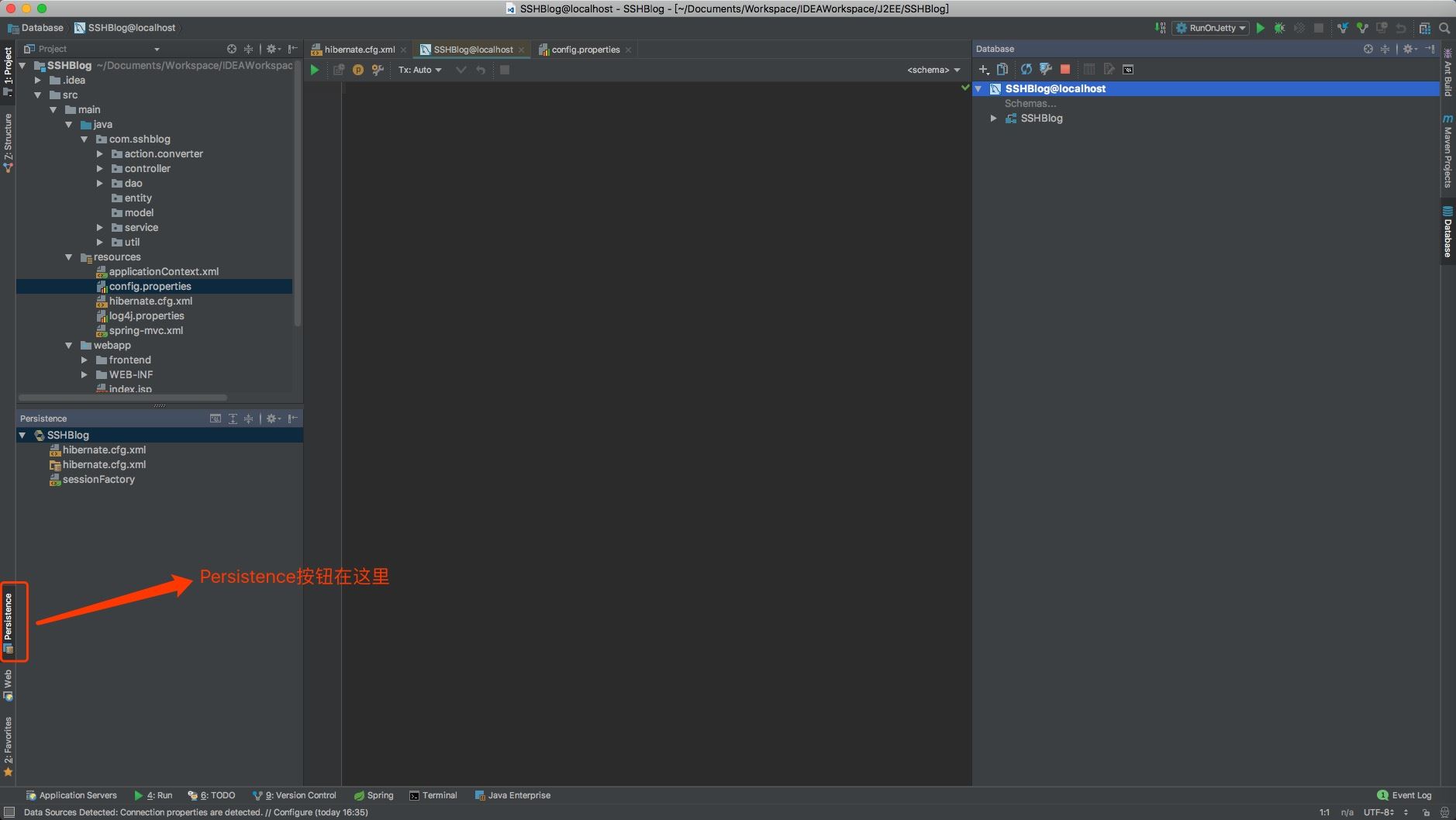
Task: Open the Tx: Auto transaction dropdown
Action: [x=419, y=70]
